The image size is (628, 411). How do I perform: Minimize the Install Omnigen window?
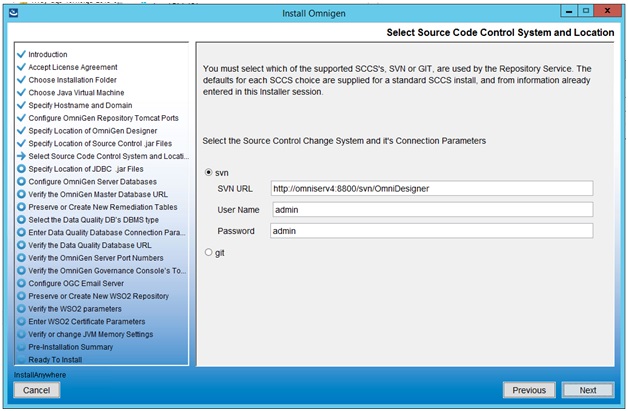click(x=568, y=11)
